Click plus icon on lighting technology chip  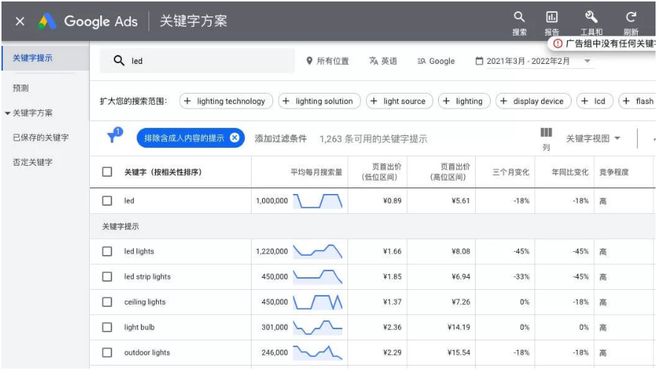(x=187, y=101)
